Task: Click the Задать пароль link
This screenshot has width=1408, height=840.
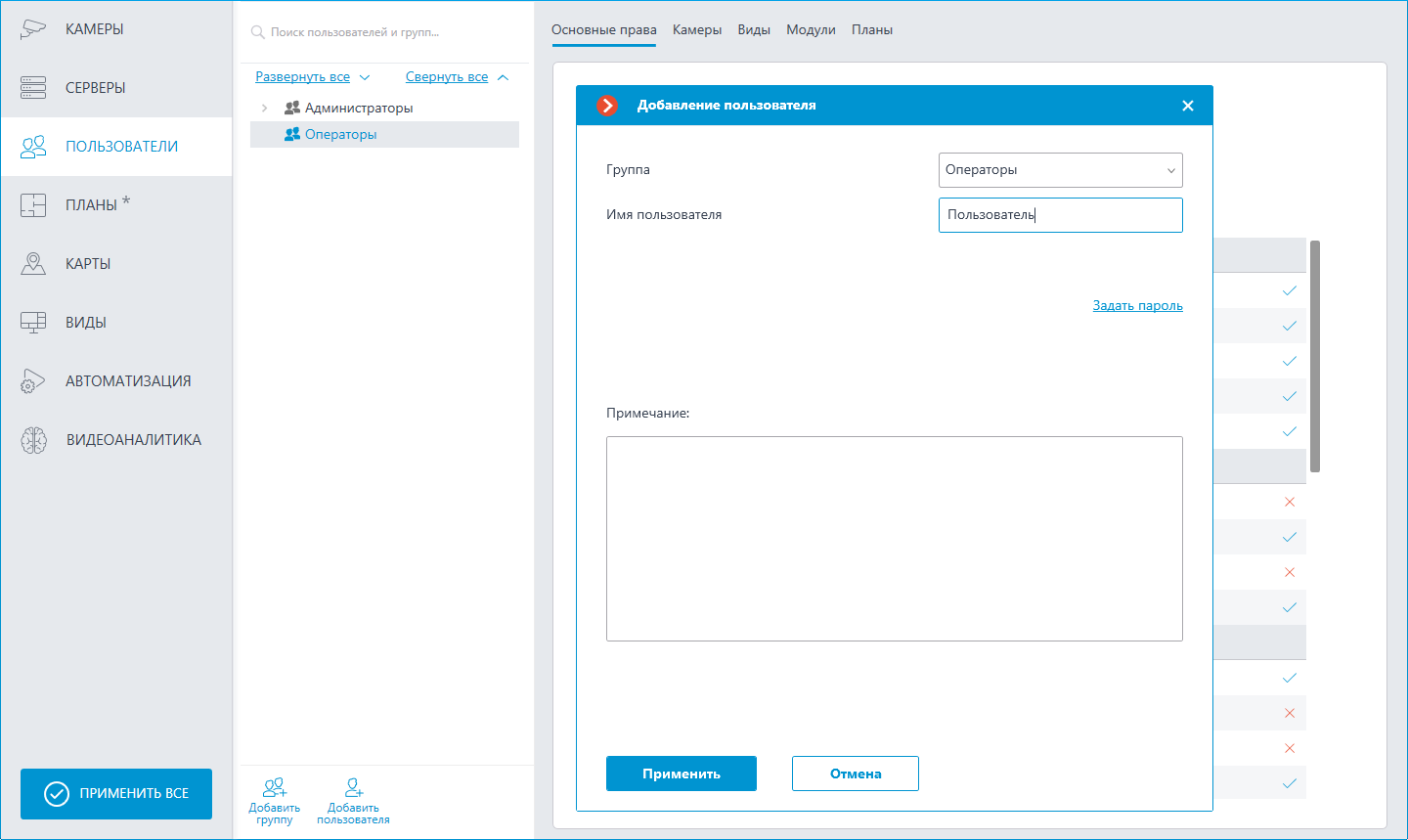Action: tap(1138, 306)
